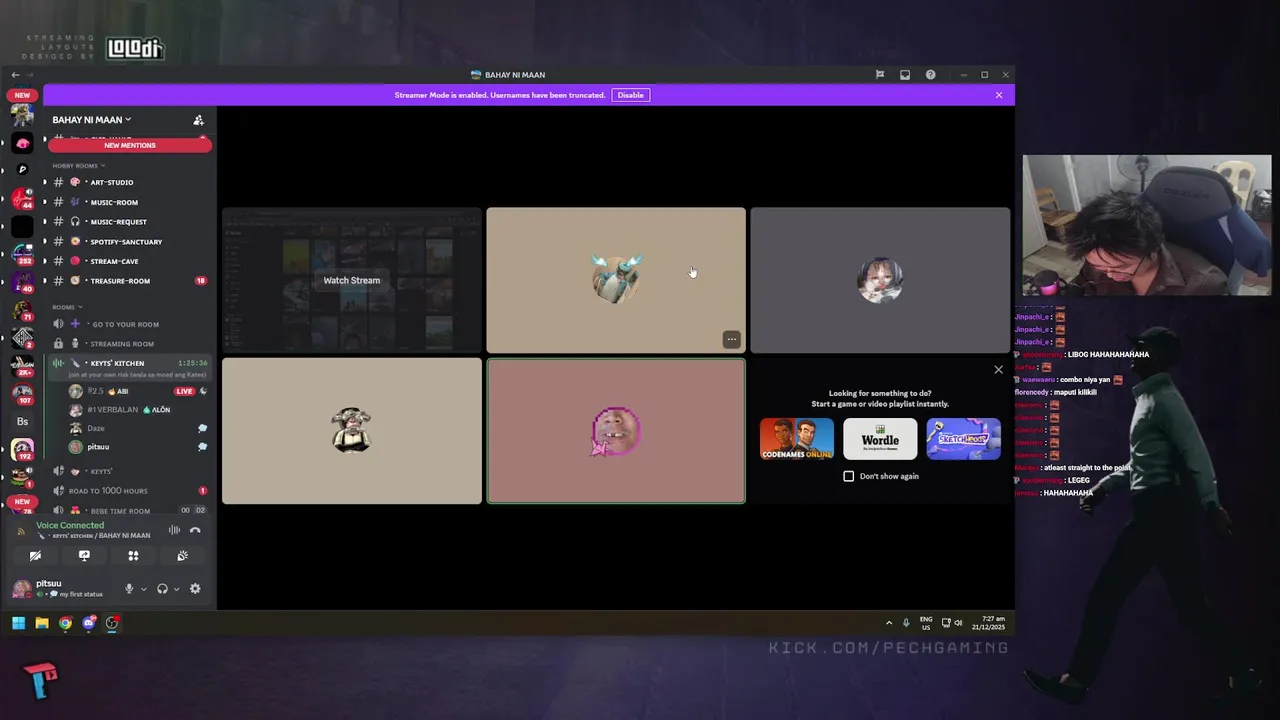Open more options on hovered video tile

(731, 339)
